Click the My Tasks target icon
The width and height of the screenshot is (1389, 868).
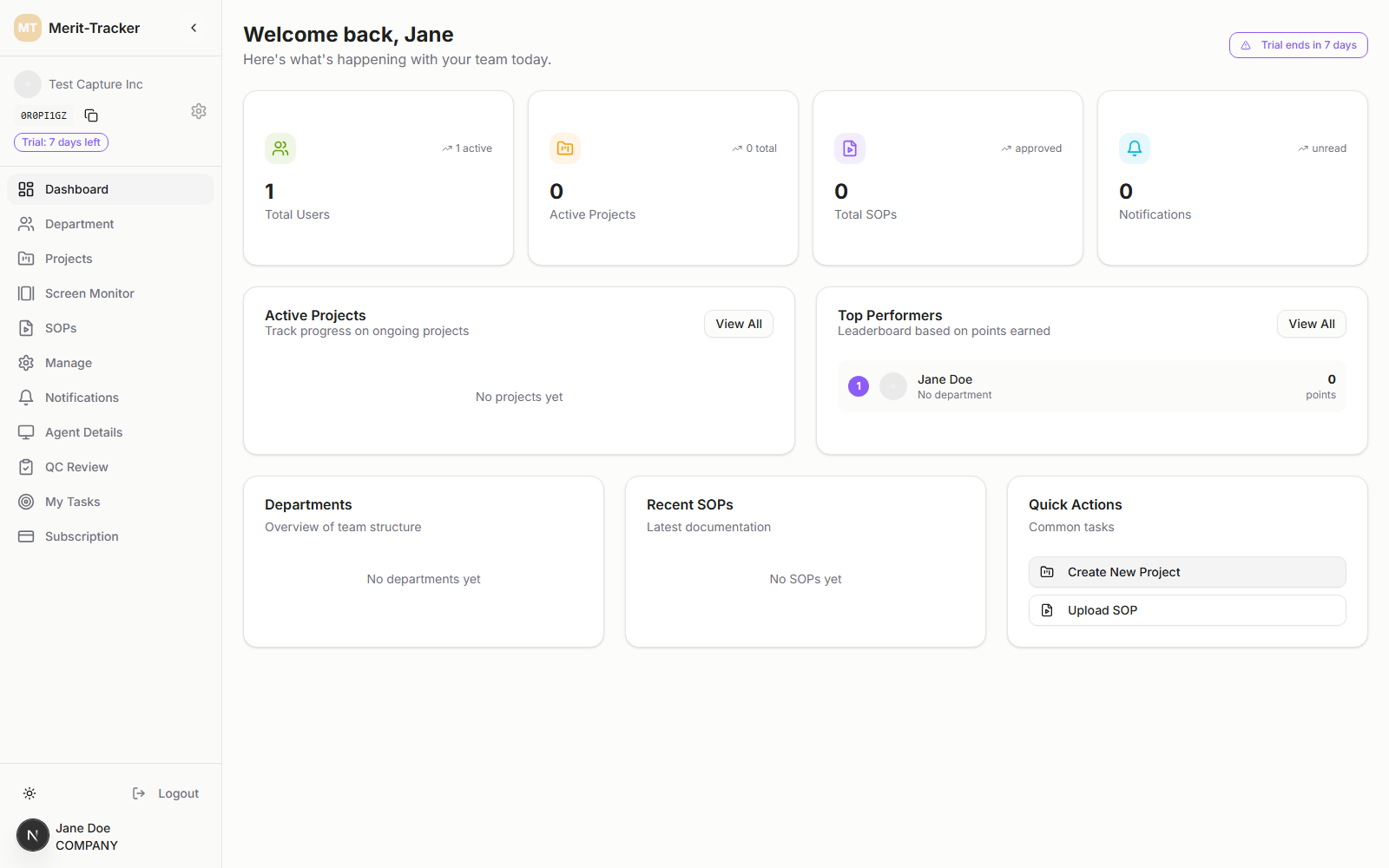click(x=26, y=502)
